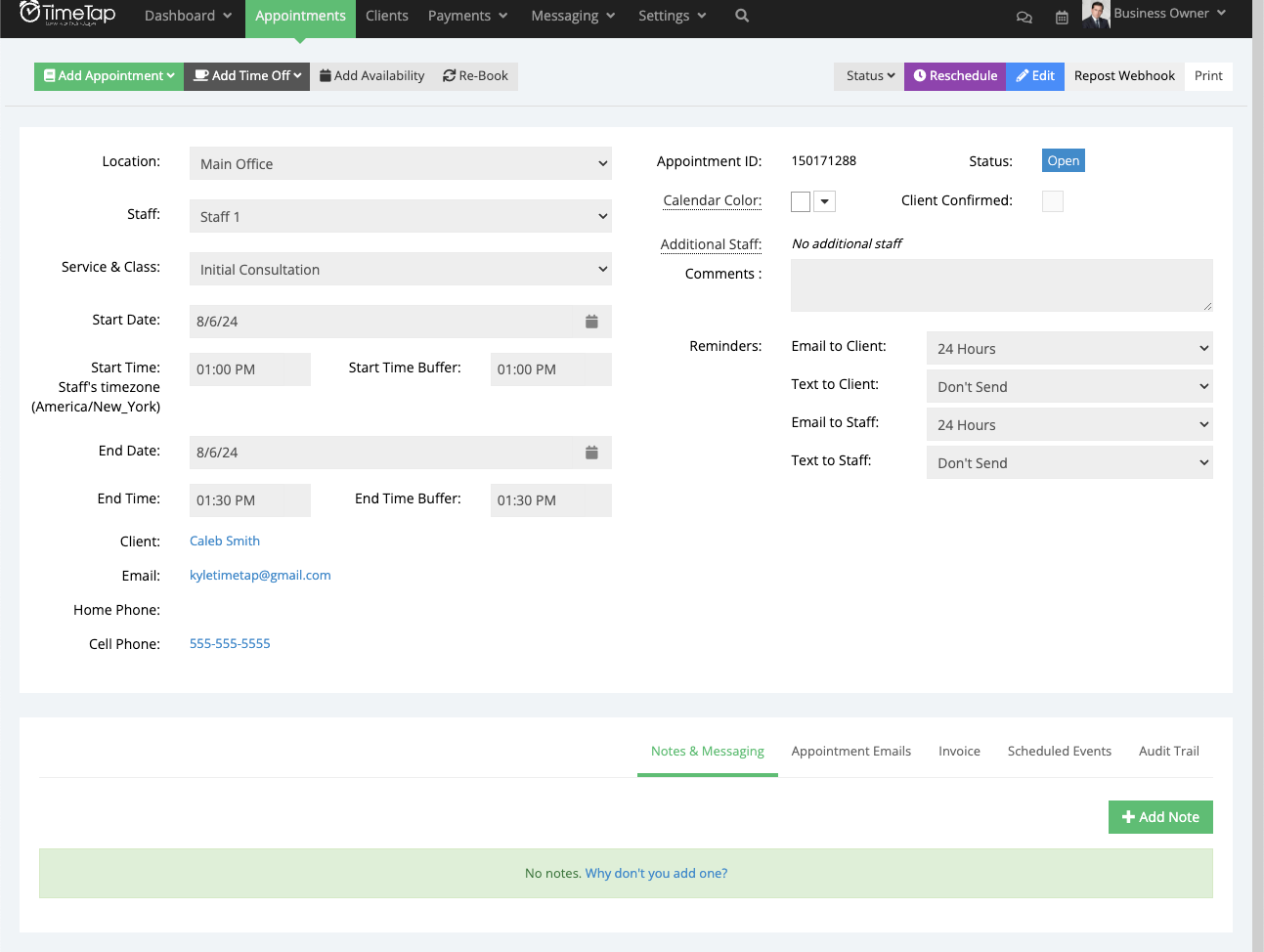The height and width of the screenshot is (952, 1264).
Task: Toggle the Client Confirmed checkbox
Action: click(x=1052, y=200)
